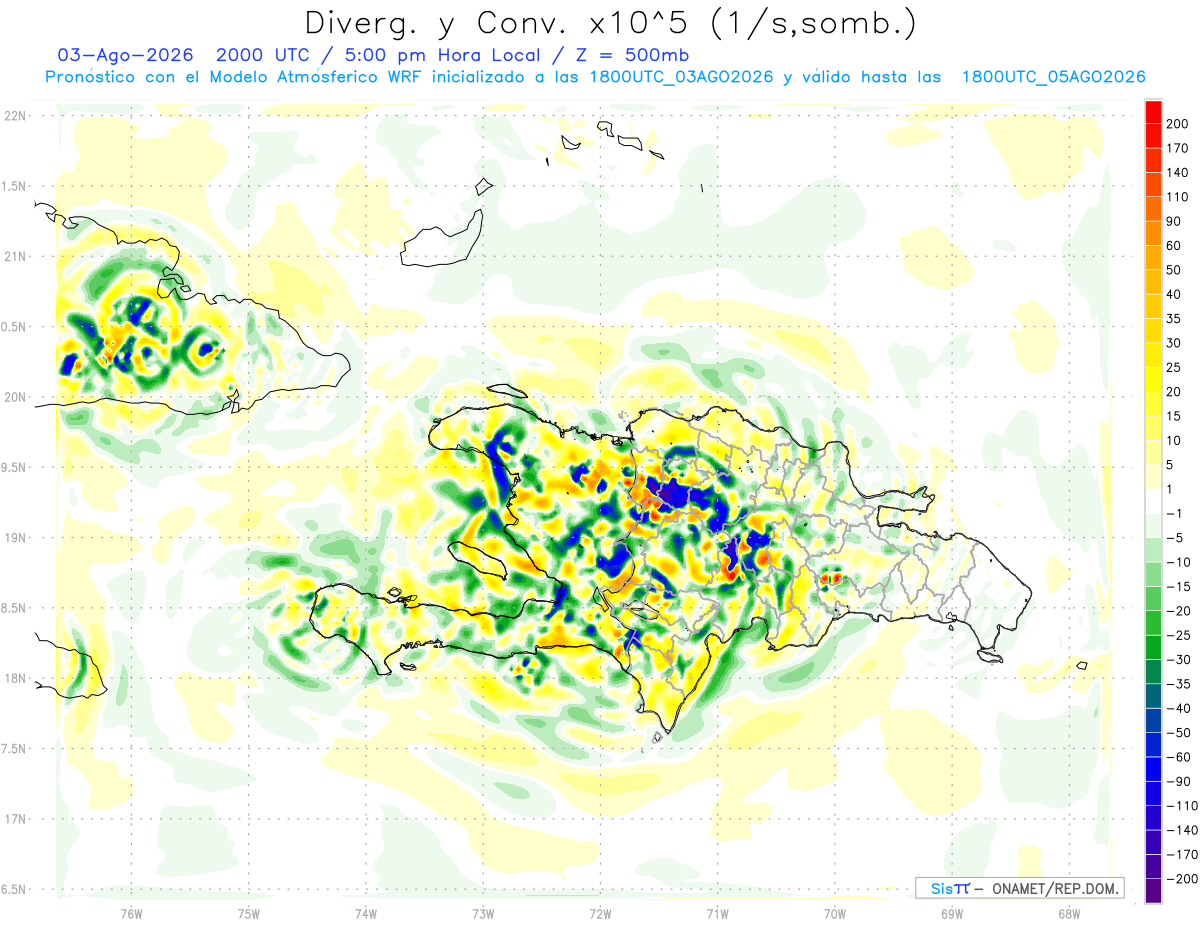This screenshot has width=1200, height=927.
Task: Click the white swatch between 1 and -1
Action: click(1154, 501)
